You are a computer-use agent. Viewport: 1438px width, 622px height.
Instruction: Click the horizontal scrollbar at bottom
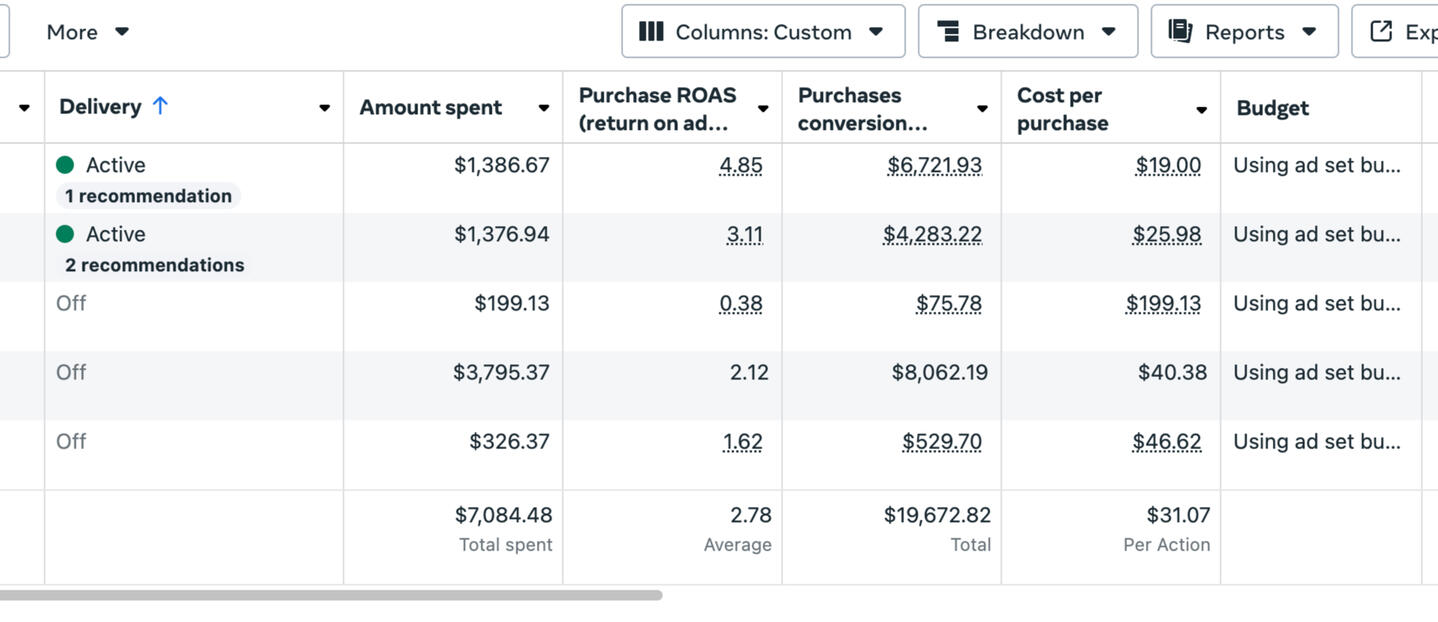[x=330, y=595]
